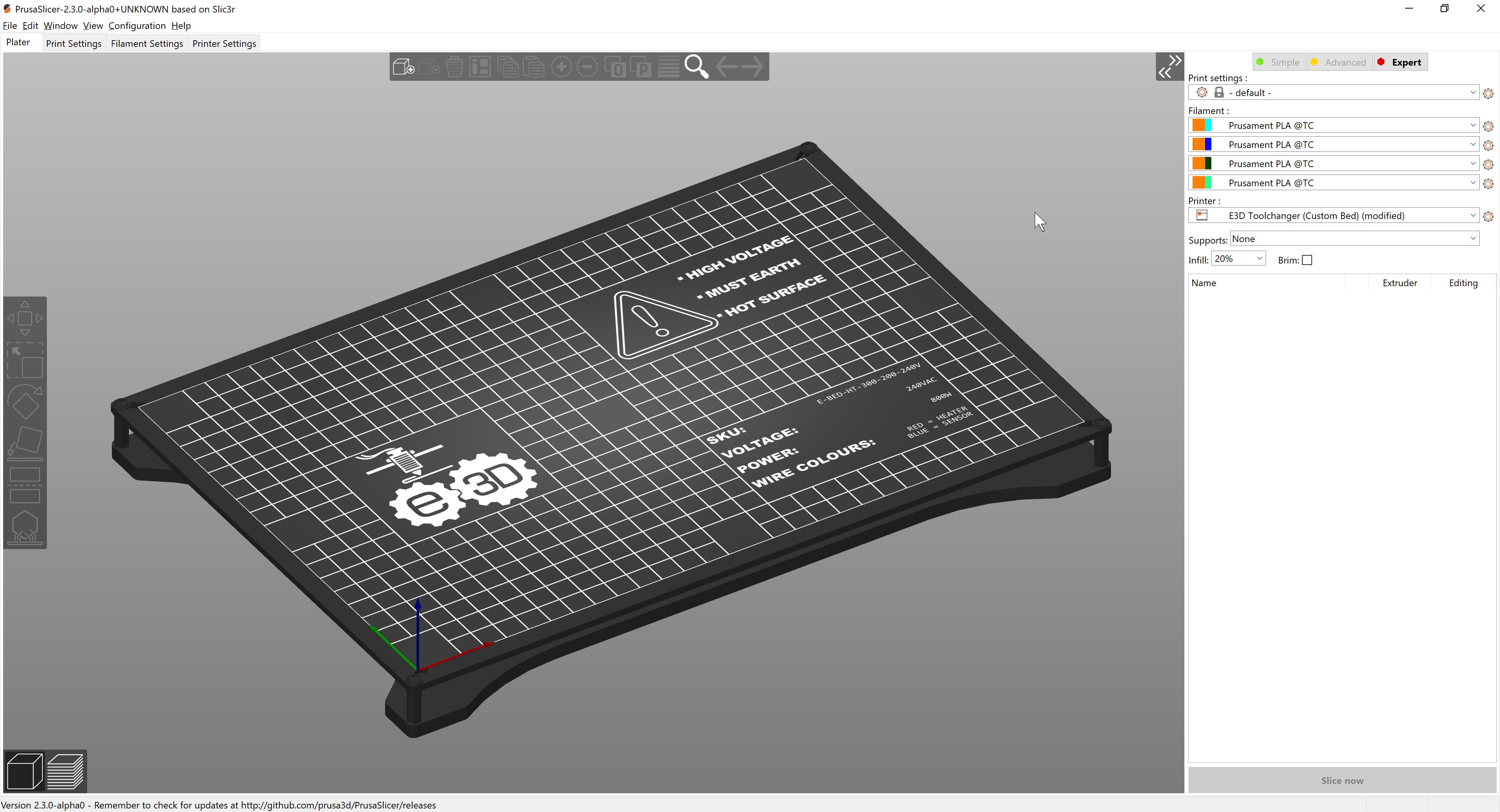Click the Variable layer height icon
This screenshot has width=1500, height=812.
pyautogui.click(x=668, y=67)
